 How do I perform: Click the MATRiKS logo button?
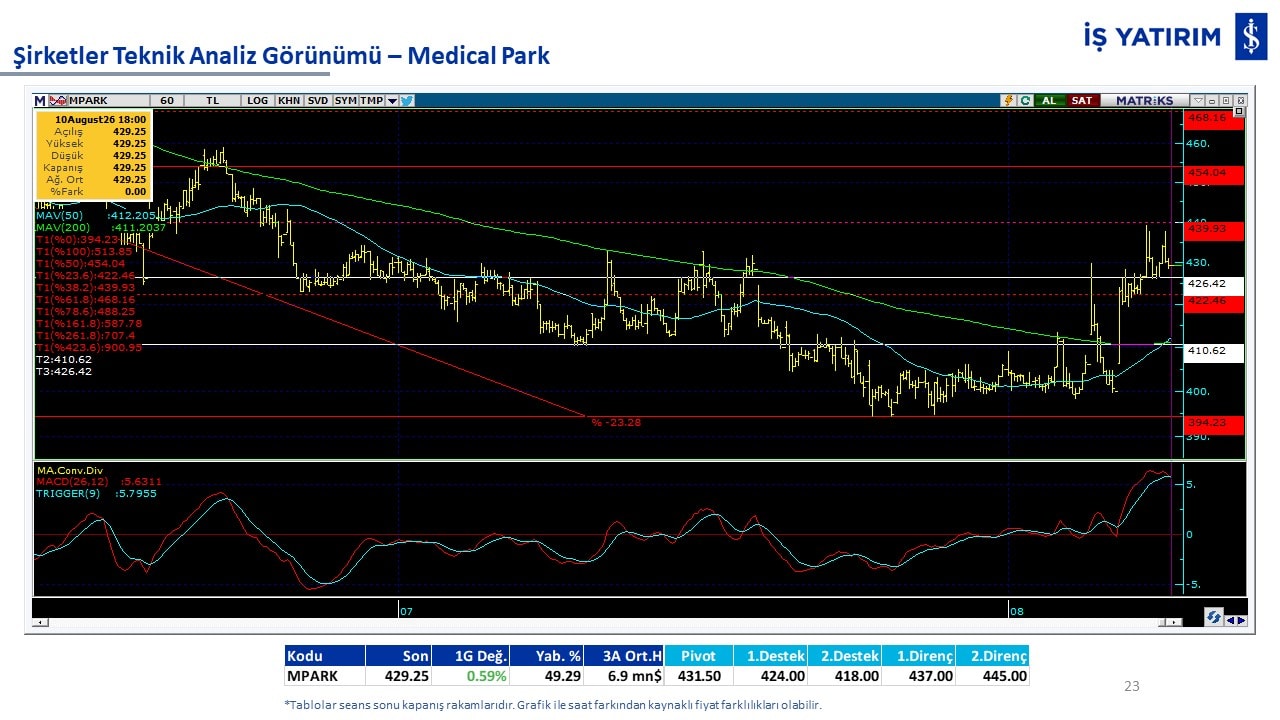(1144, 101)
